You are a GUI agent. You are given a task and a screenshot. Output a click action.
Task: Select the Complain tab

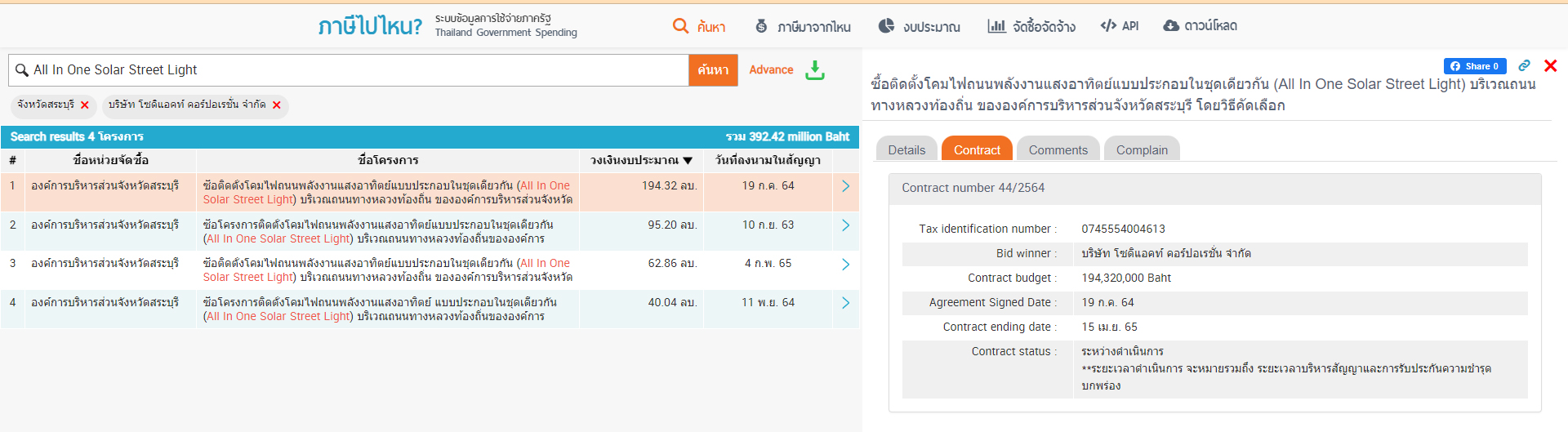(1142, 149)
